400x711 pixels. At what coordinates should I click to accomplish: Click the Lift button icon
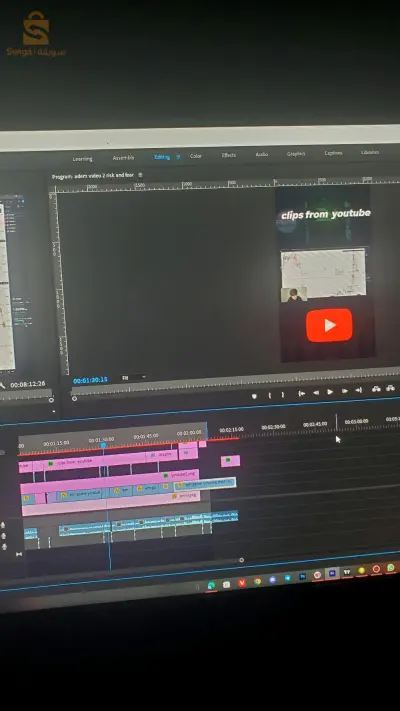(x=376, y=389)
